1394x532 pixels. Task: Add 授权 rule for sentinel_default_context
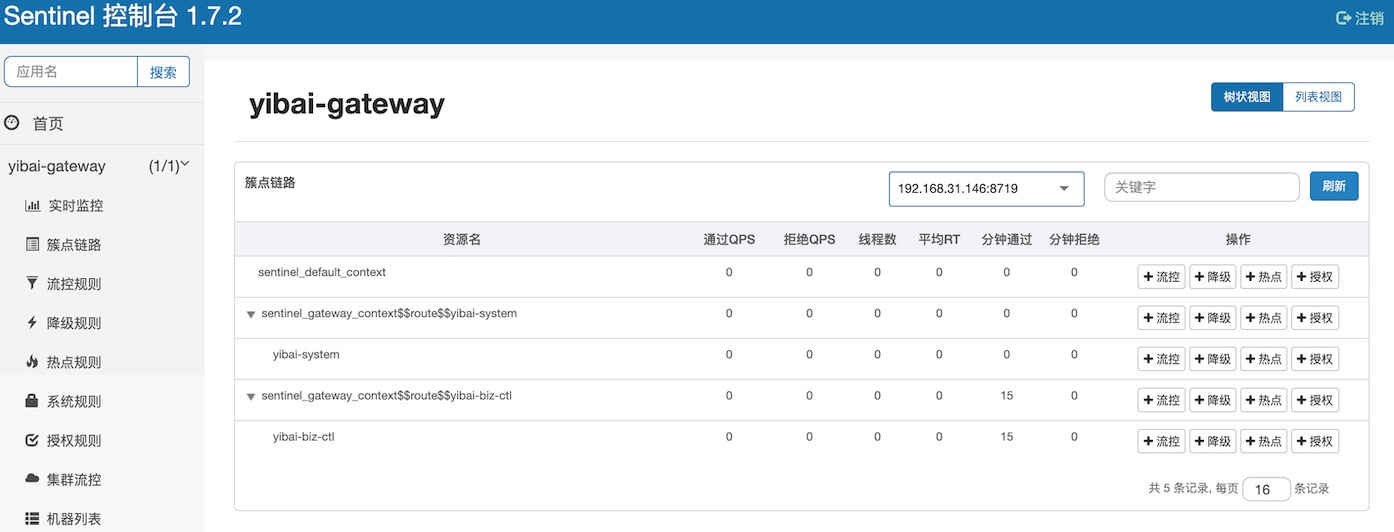click(x=1315, y=277)
